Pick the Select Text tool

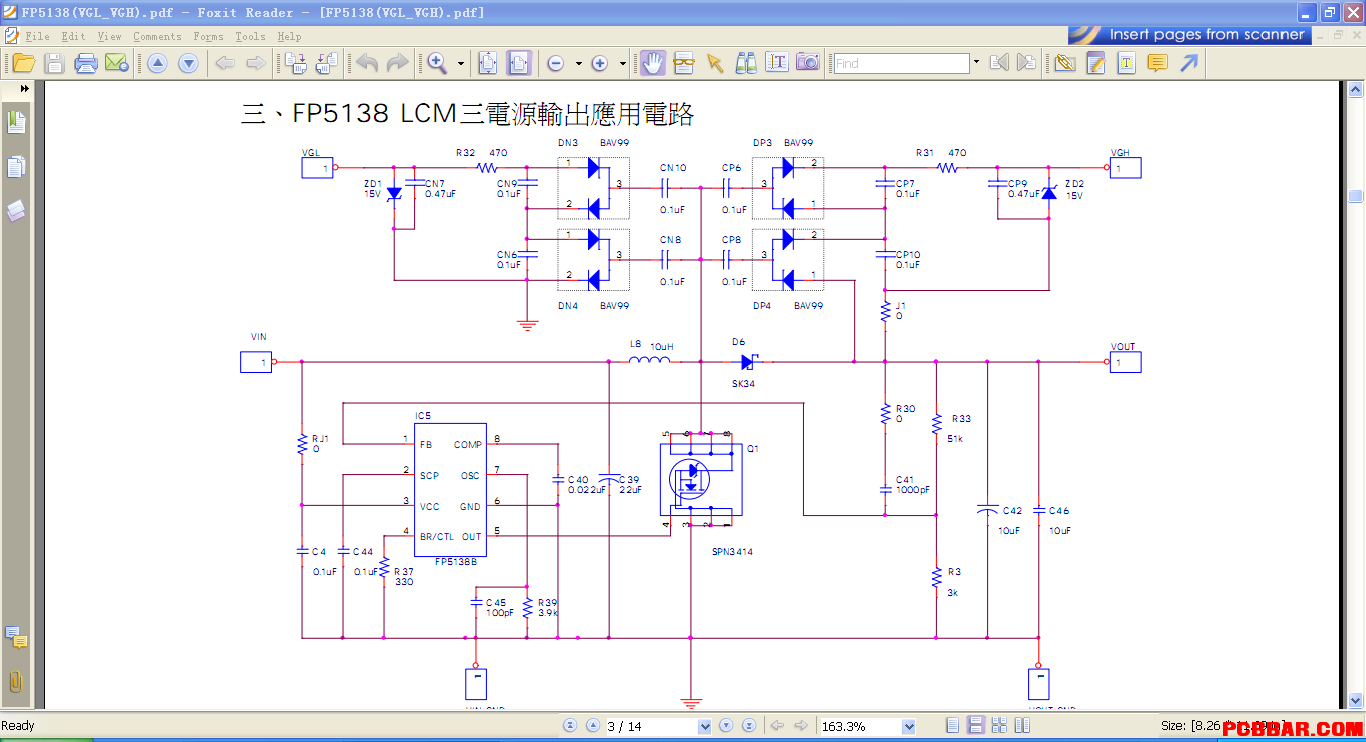pos(777,63)
